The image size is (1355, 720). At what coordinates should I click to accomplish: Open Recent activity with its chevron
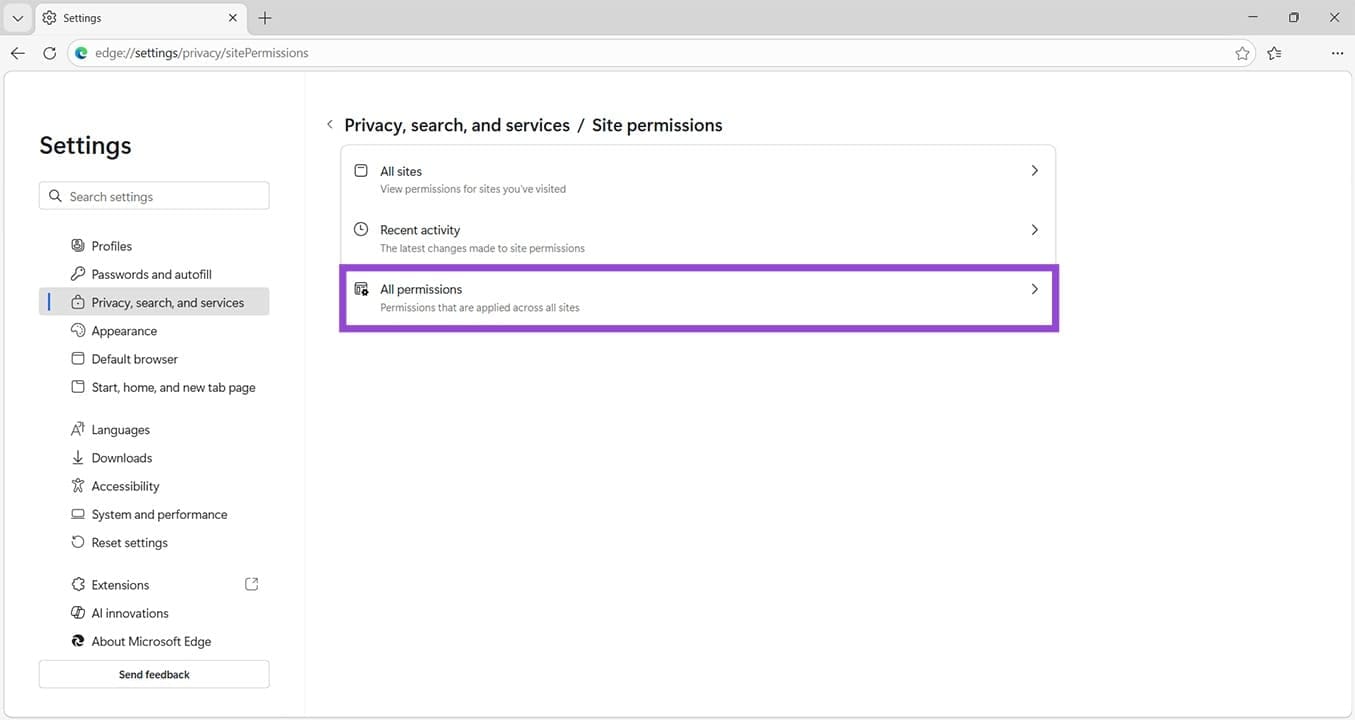pos(1035,229)
